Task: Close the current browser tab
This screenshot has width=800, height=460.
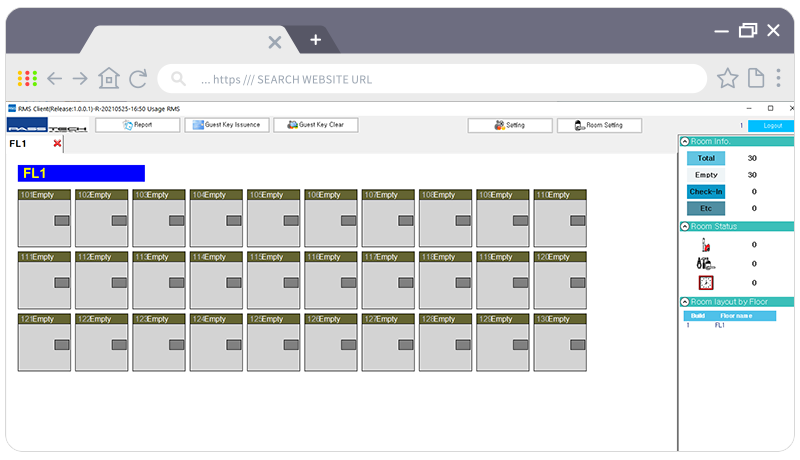Action: coord(275,42)
